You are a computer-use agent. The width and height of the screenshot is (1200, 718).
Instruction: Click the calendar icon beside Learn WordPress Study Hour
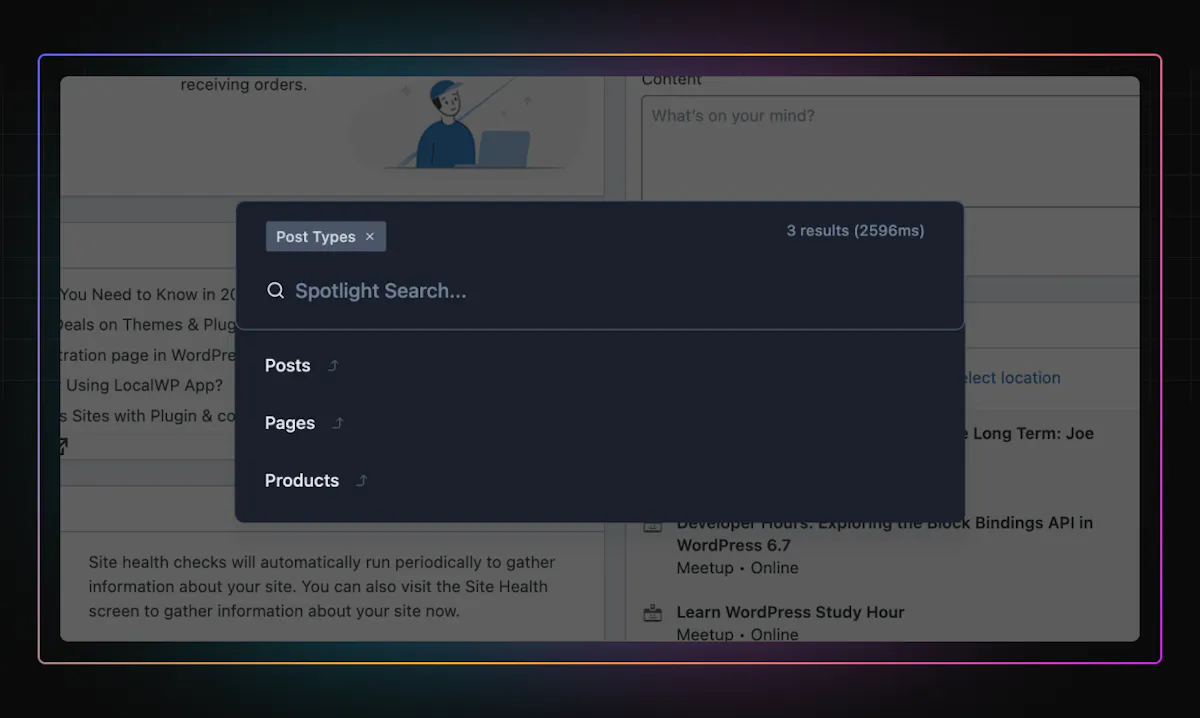(653, 612)
